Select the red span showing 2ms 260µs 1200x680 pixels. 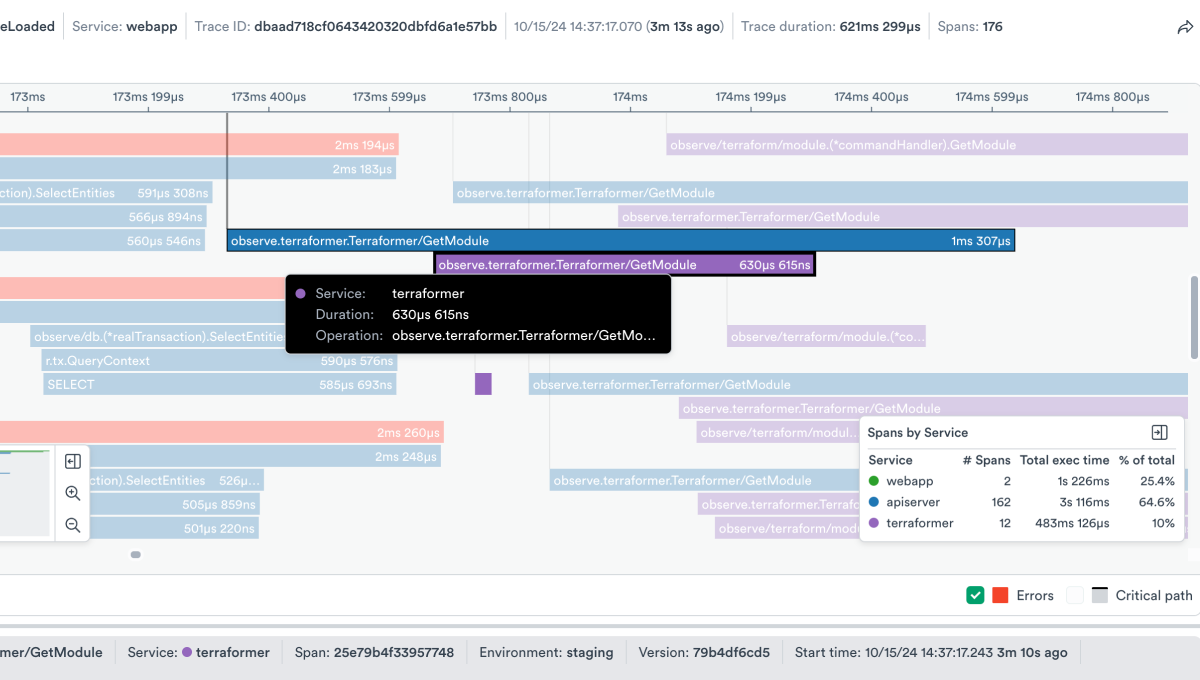(222, 433)
